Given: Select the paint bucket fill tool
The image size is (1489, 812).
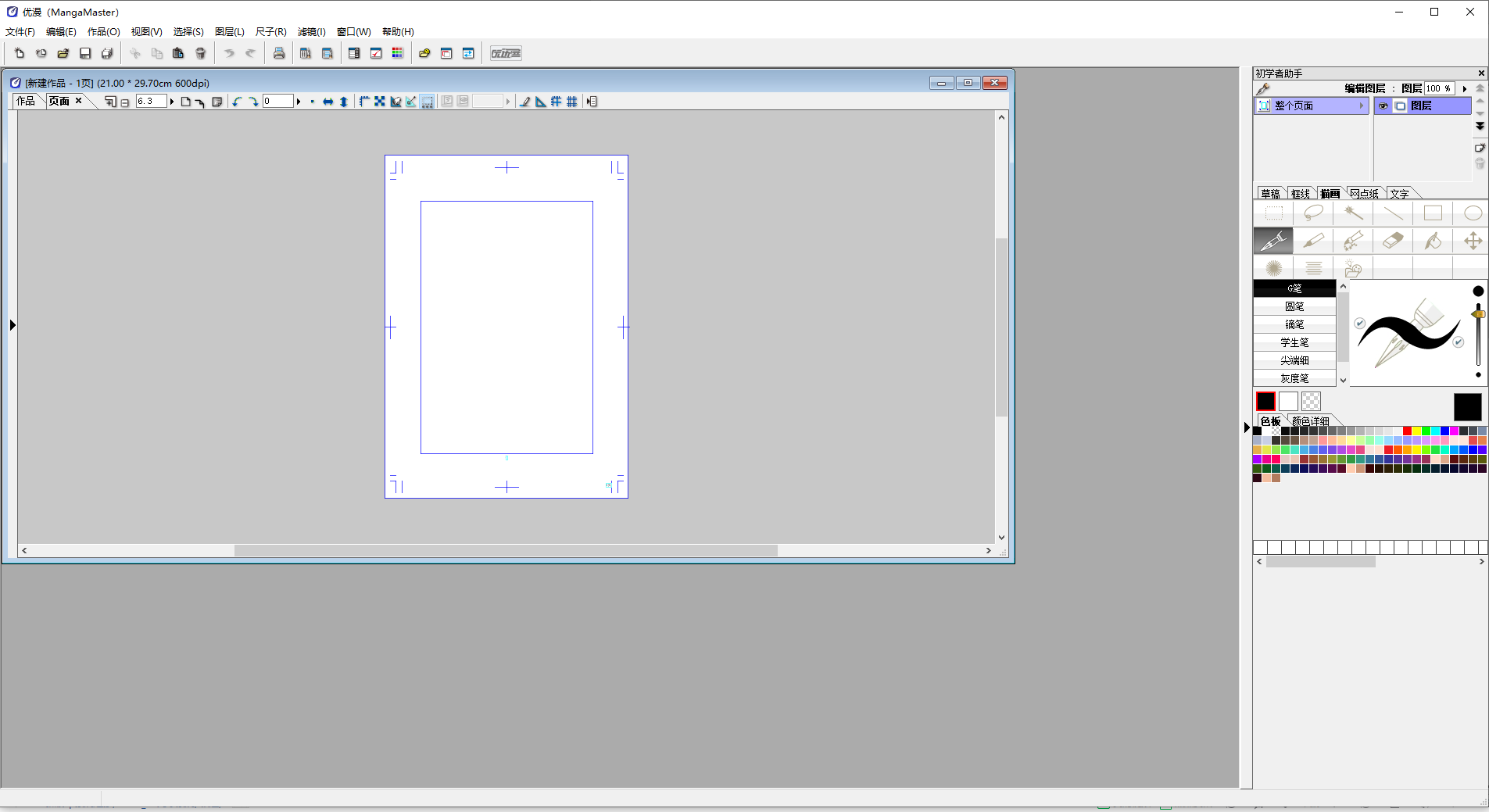Looking at the screenshot, I should click(x=1433, y=241).
